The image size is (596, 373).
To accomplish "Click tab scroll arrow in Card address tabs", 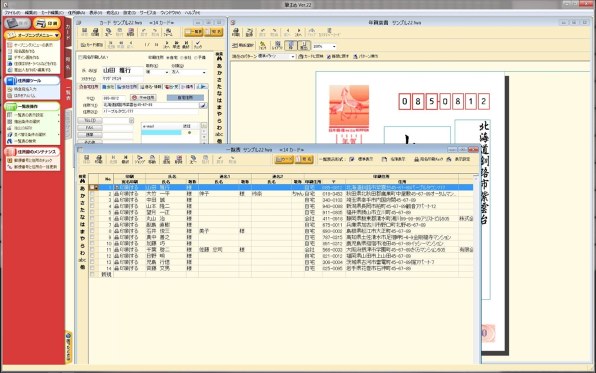I will tap(203, 87).
